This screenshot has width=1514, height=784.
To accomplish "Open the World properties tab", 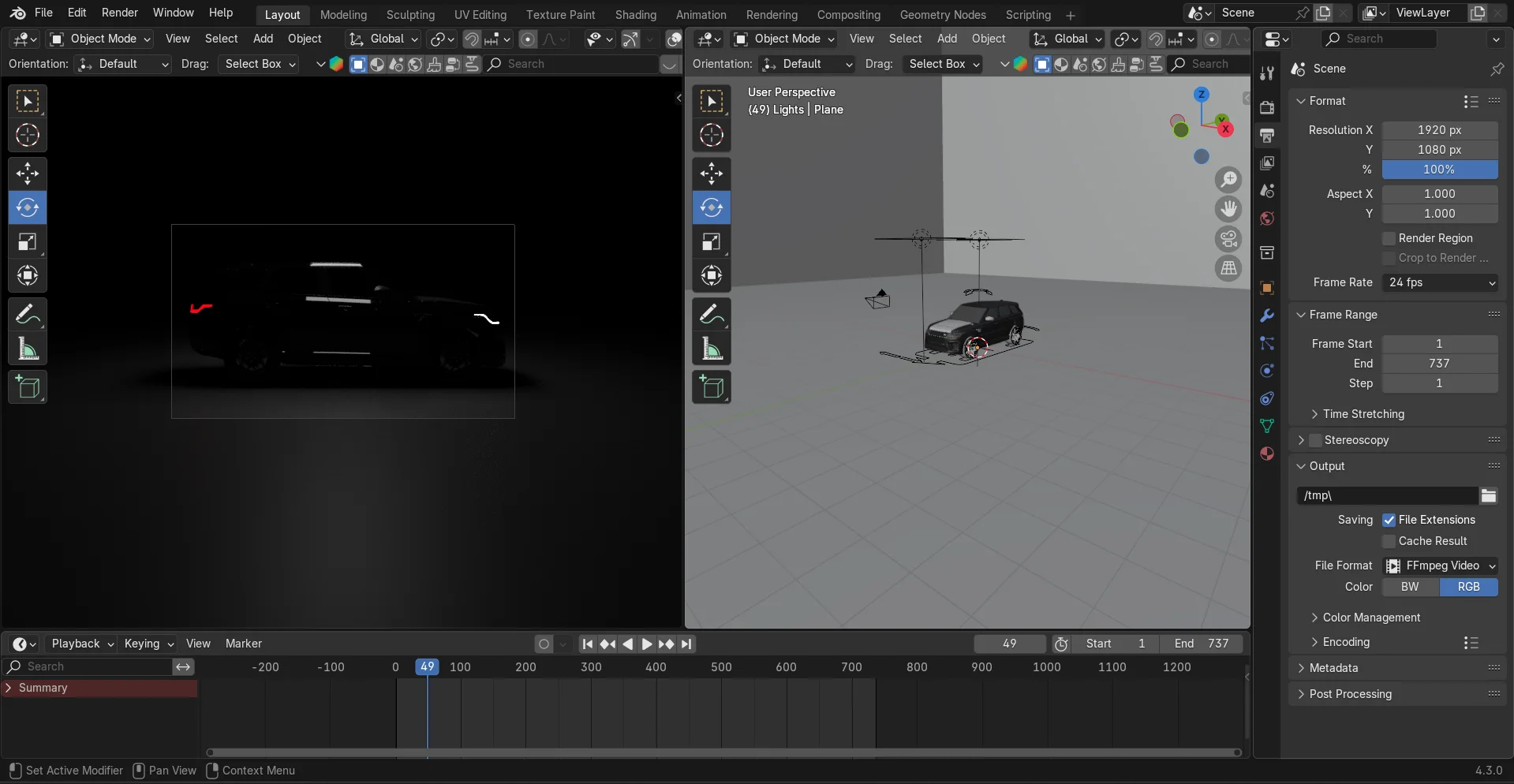I will (1267, 218).
